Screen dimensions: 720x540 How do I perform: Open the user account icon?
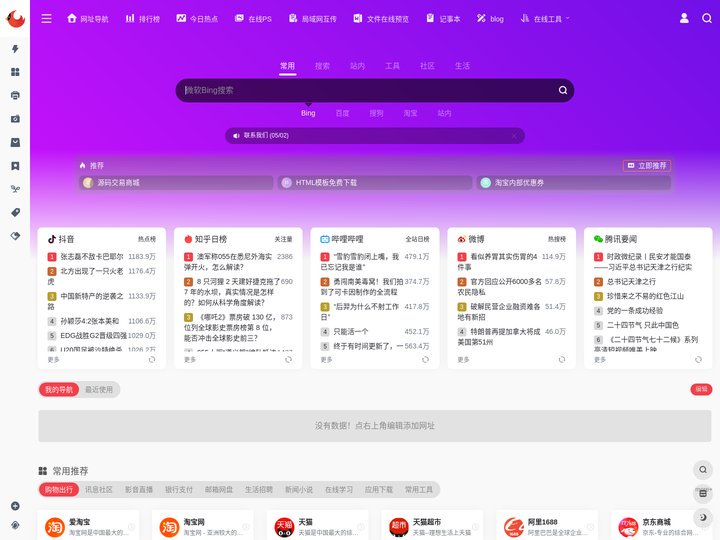point(684,18)
